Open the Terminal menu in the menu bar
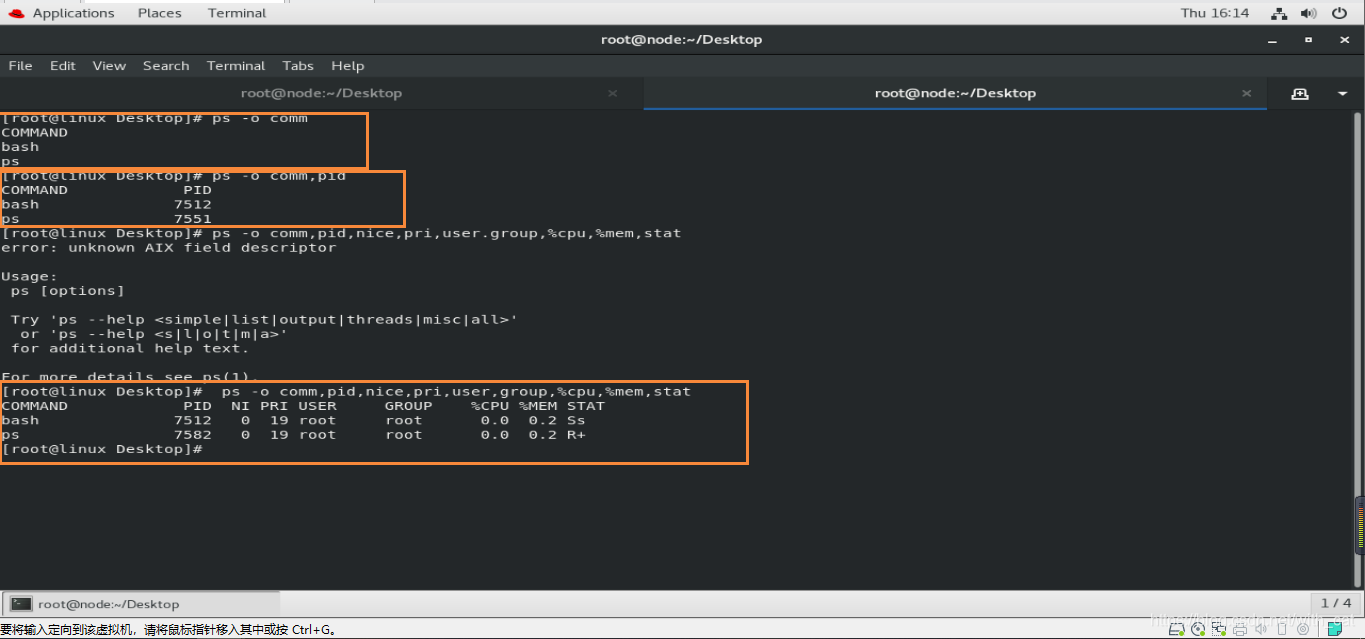Image resolution: width=1365 pixels, height=639 pixels. 236,66
